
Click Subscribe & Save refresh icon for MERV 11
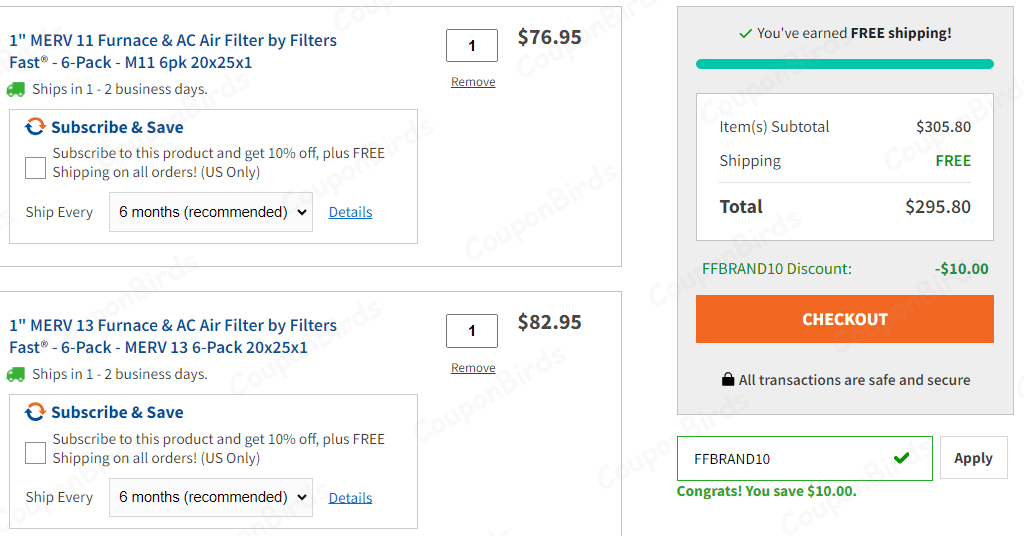click(x=36, y=127)
